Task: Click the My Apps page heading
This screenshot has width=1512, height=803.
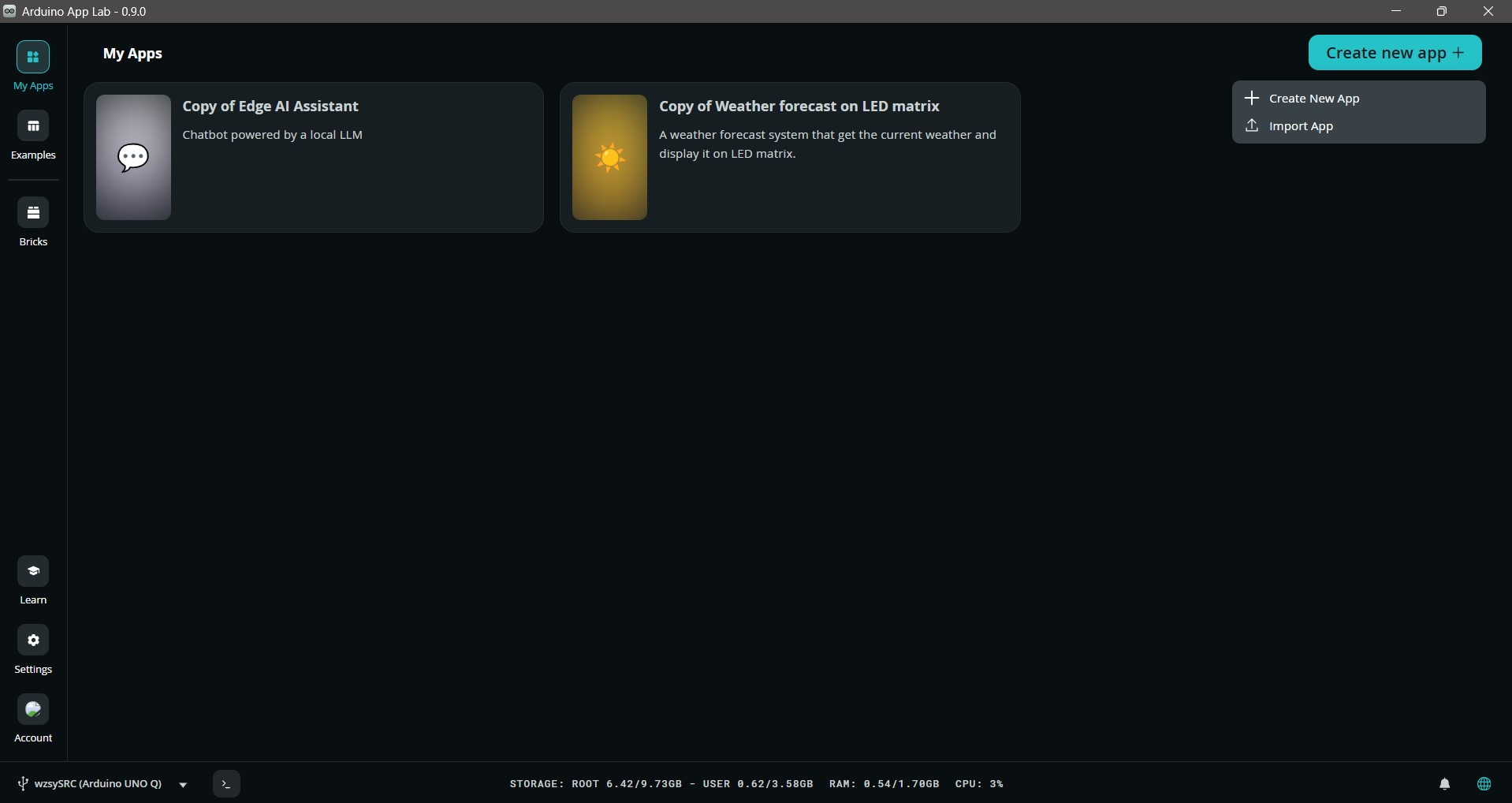Action: [132, 54]
